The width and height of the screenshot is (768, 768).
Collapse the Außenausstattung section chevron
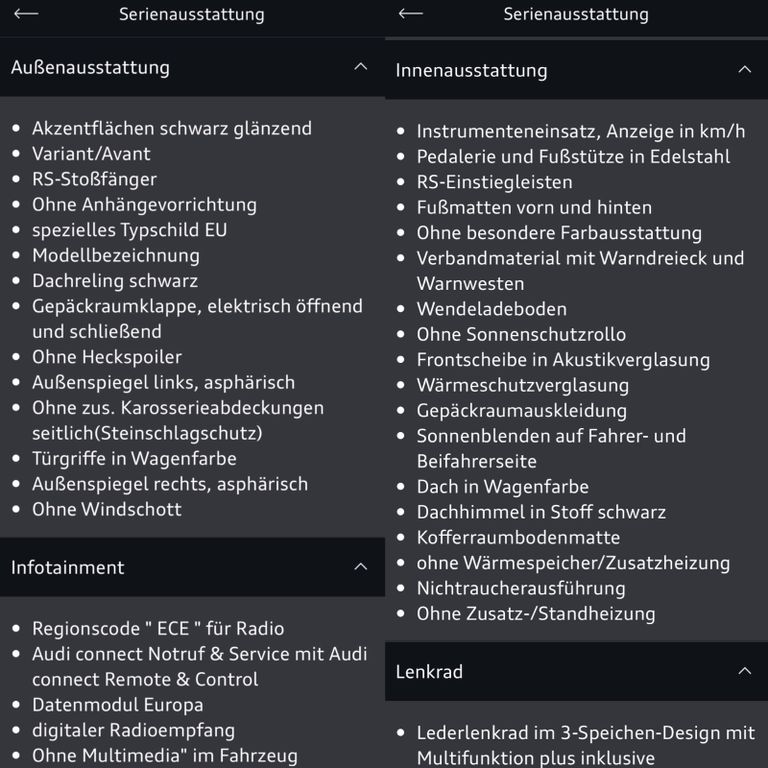pyautogui.click(x=360, y=67)
